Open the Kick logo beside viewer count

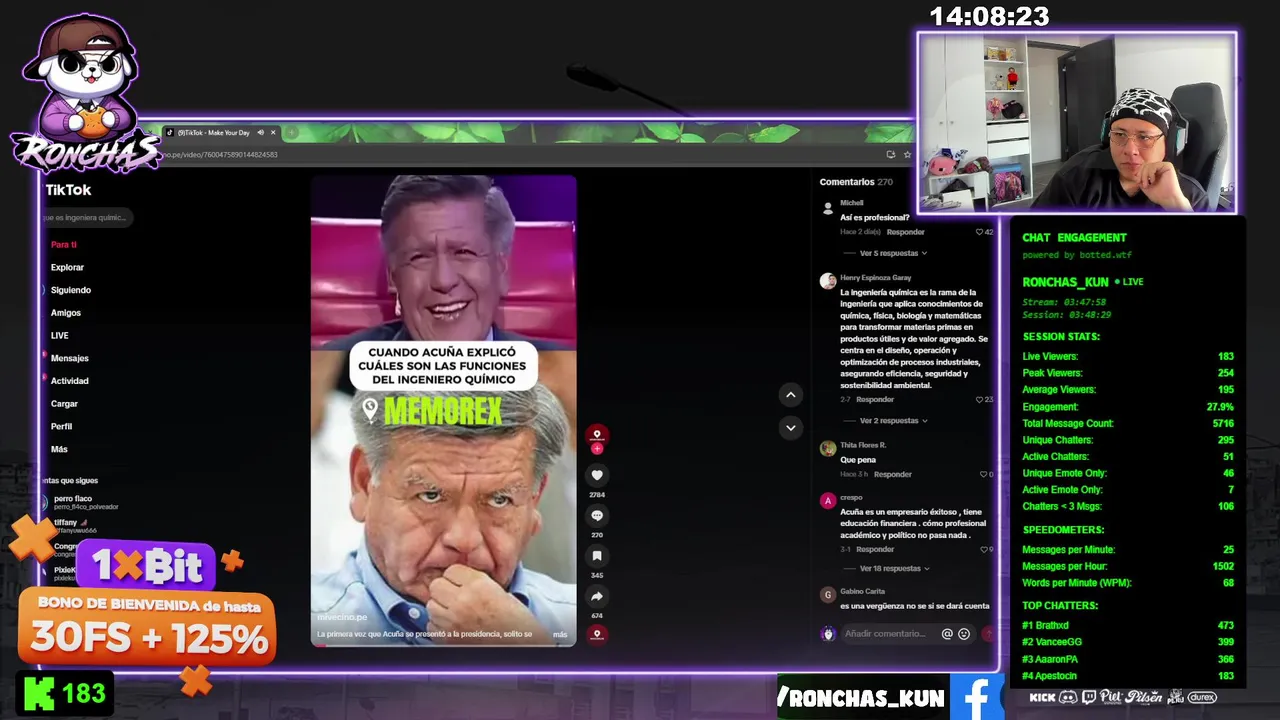[39, 693]
